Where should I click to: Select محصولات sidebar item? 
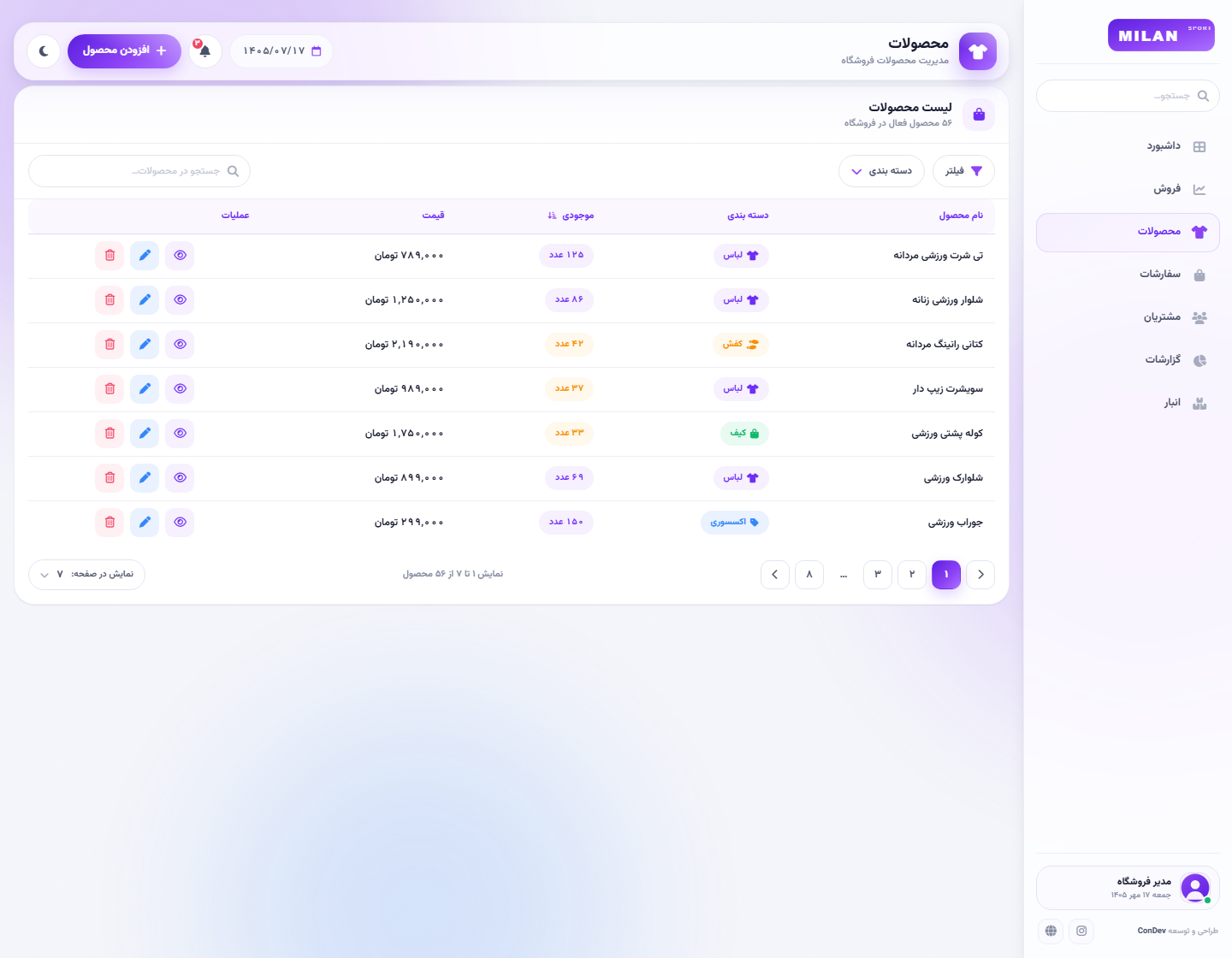pos(1128,232)
